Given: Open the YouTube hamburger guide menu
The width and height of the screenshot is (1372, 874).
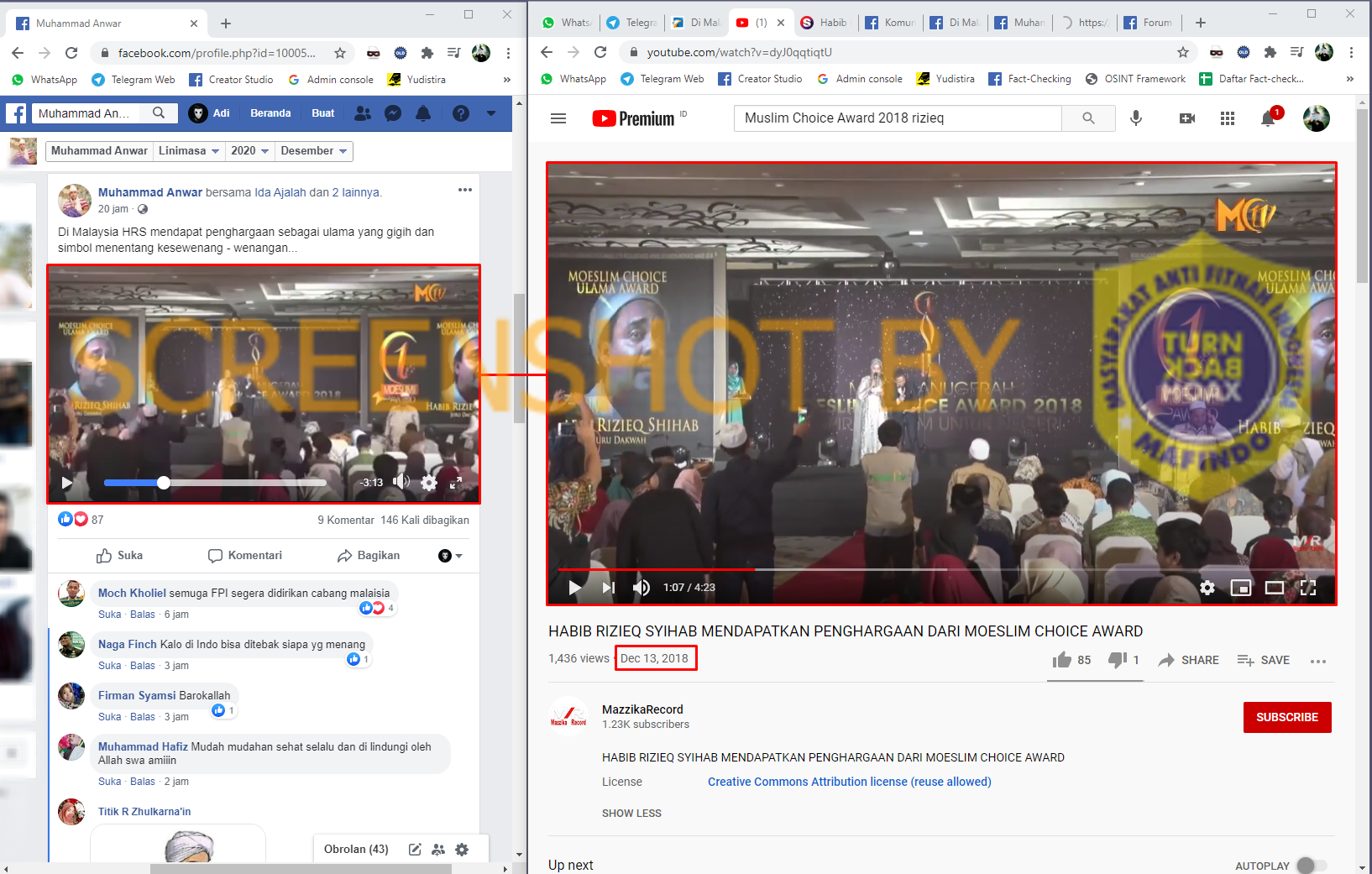Looking at the screenshot, I should click(558, 118).
